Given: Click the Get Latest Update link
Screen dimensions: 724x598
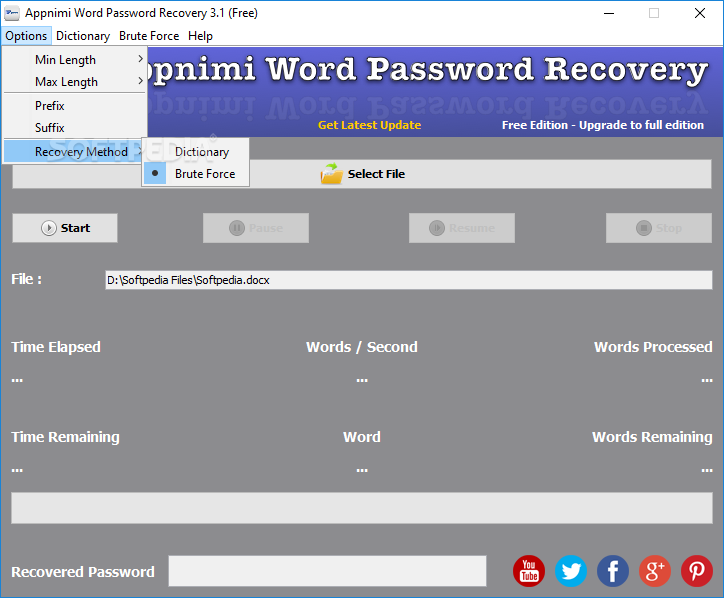Looking at the screenshot, I should 369,125.
